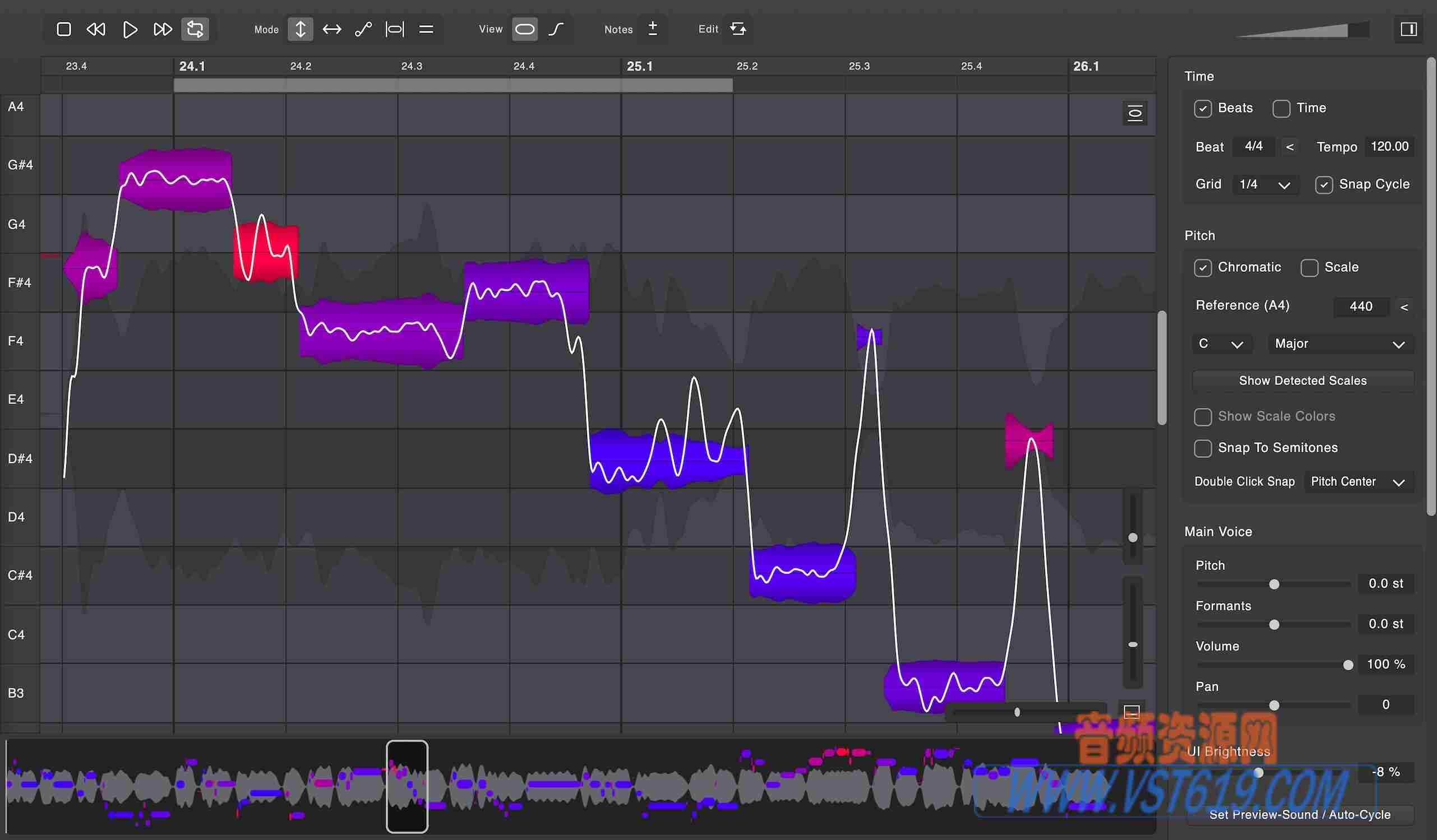Expand the Double Click Snap dropdown
Screen dimensions: 1437x840
point(1357,482)
